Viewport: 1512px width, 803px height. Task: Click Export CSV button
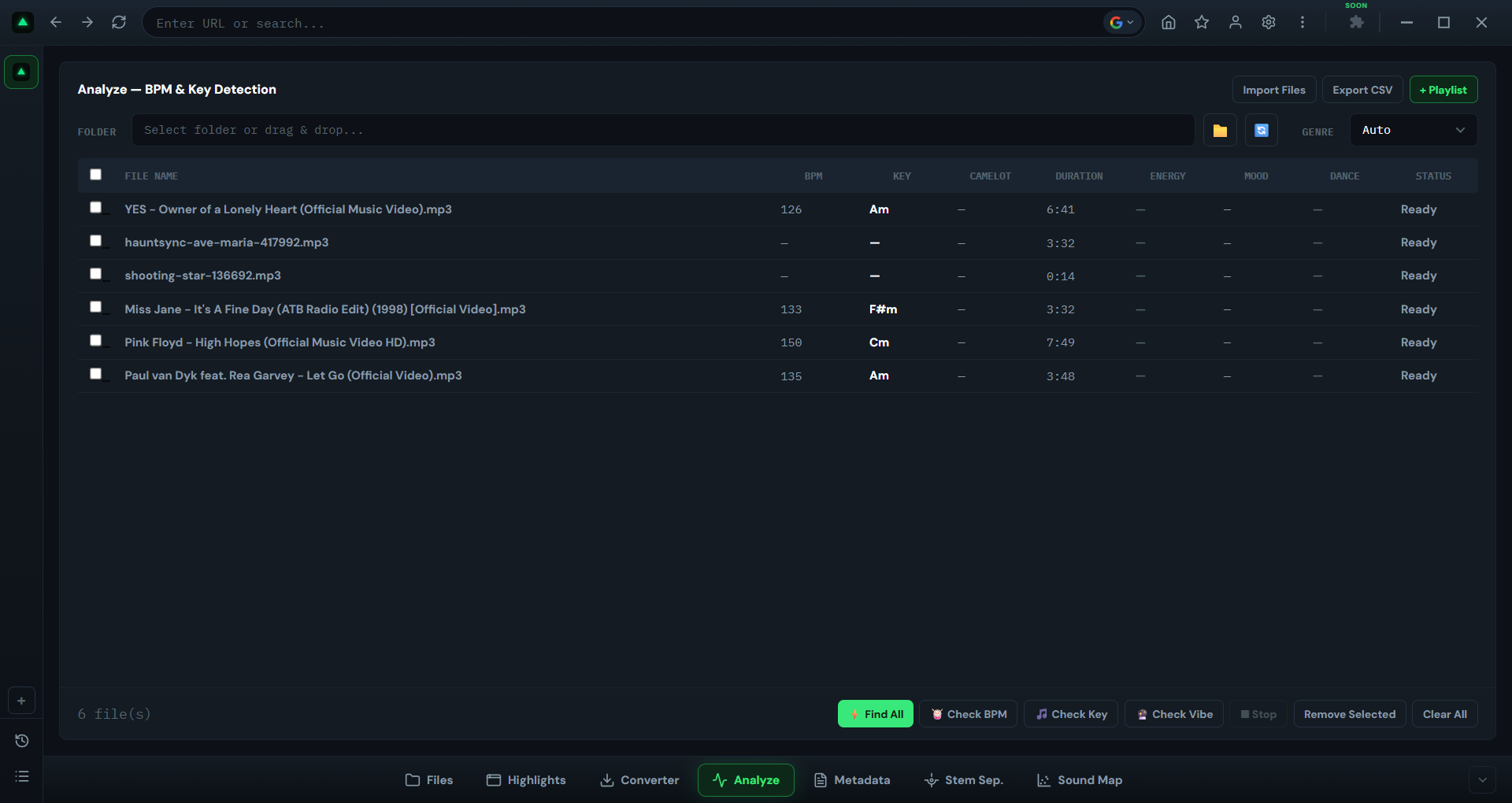(1362, 90)
